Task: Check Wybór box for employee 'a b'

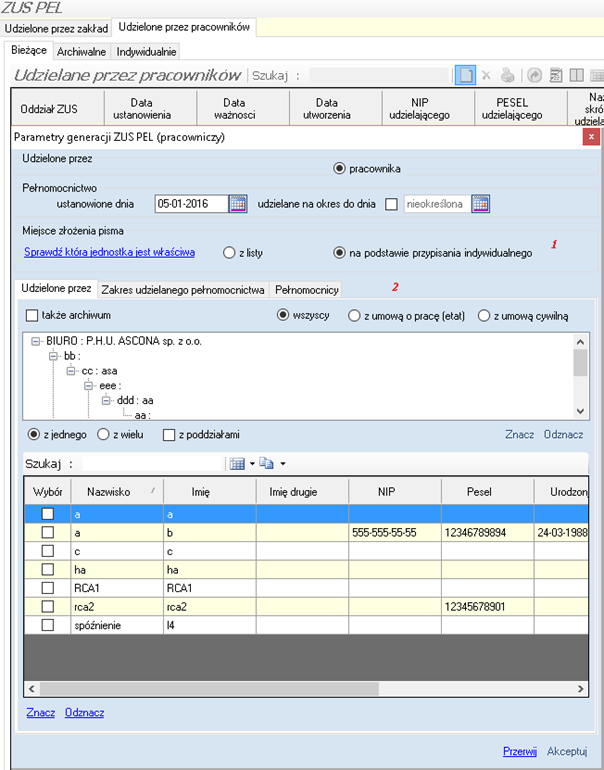Action: pyautogui.click(x=48, y=532)
